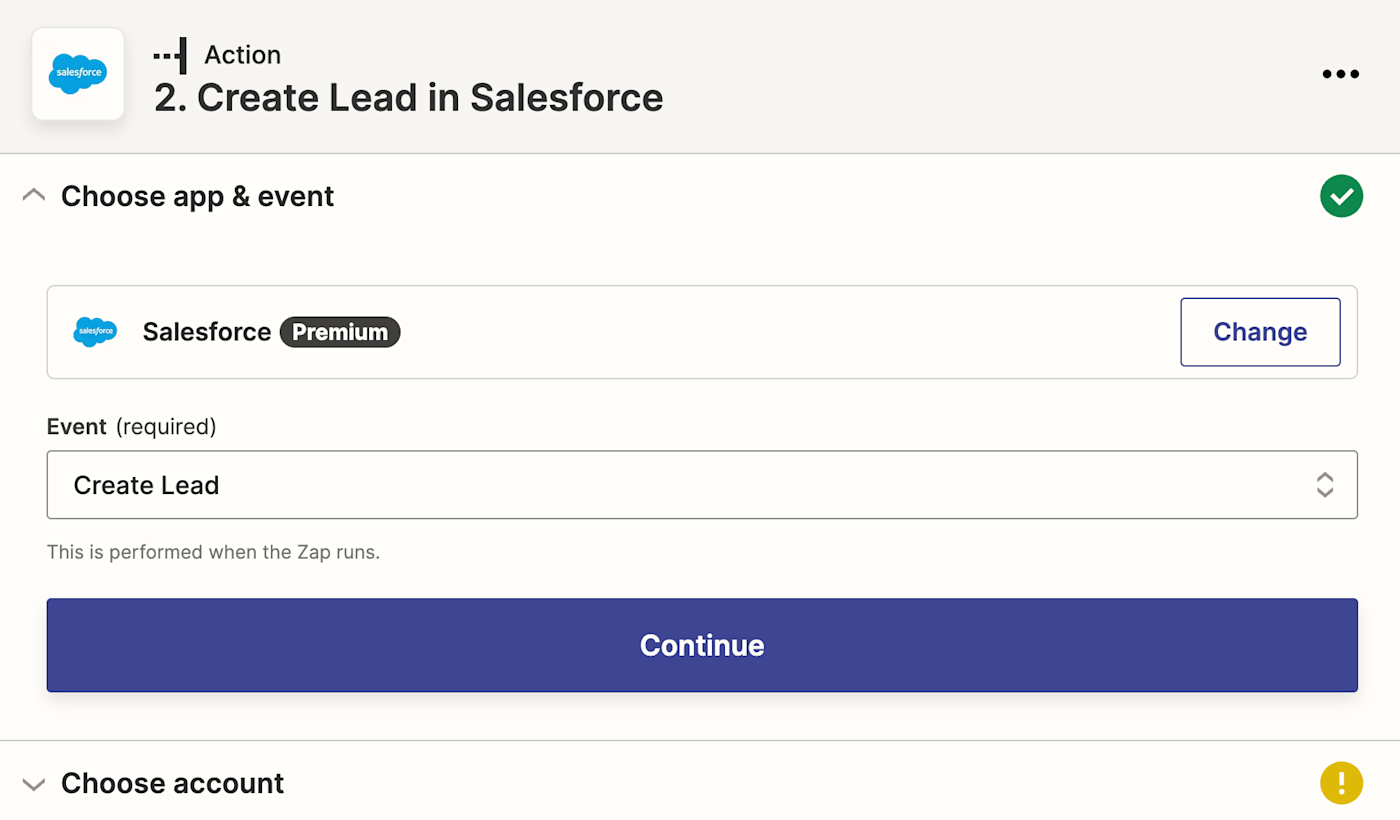Click the Choose account section heading
The image size is (1400, 820).
click(172, 783)
